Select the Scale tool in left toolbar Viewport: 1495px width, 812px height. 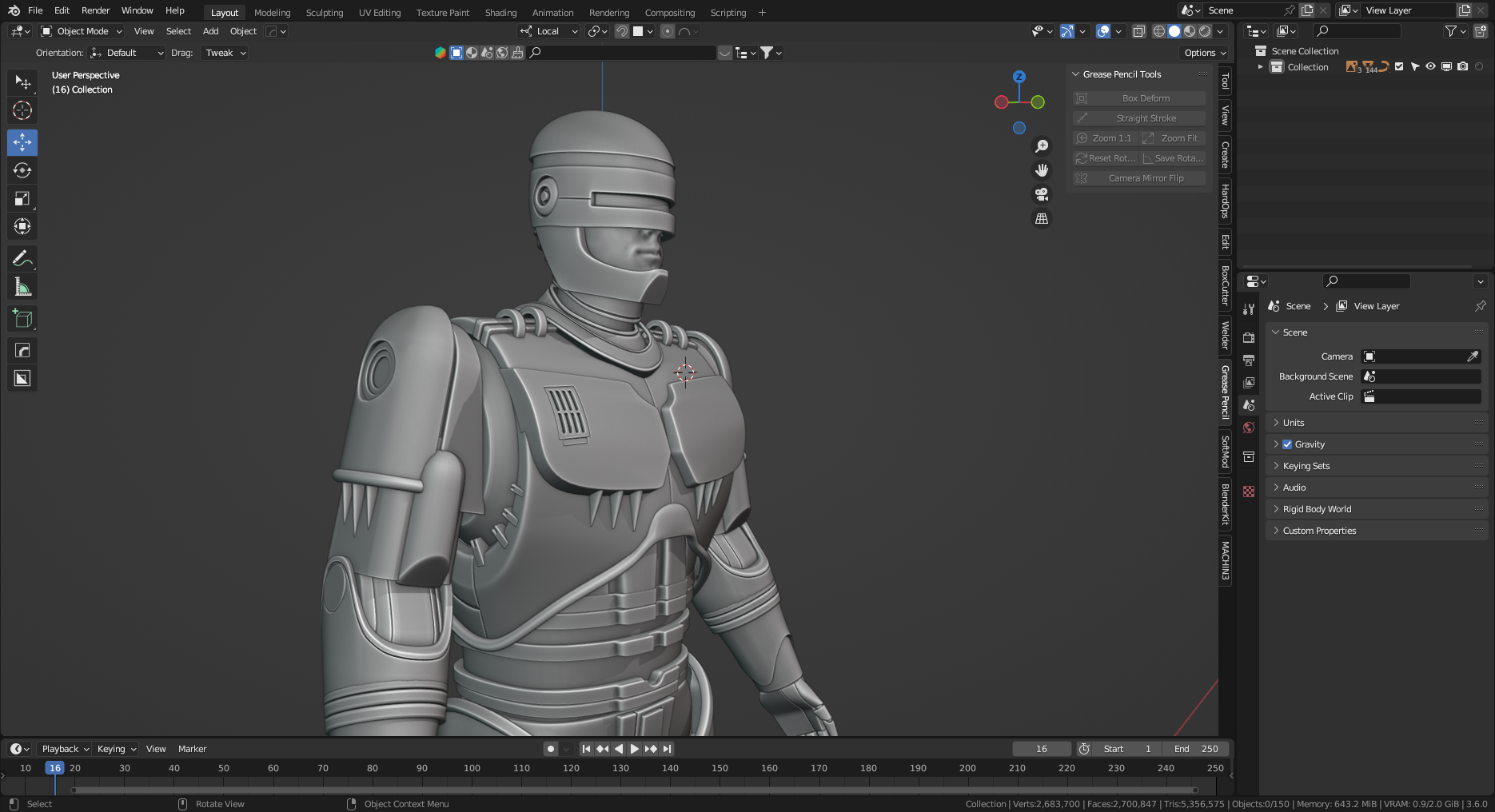pyautogui.click(x=22, y=198)
